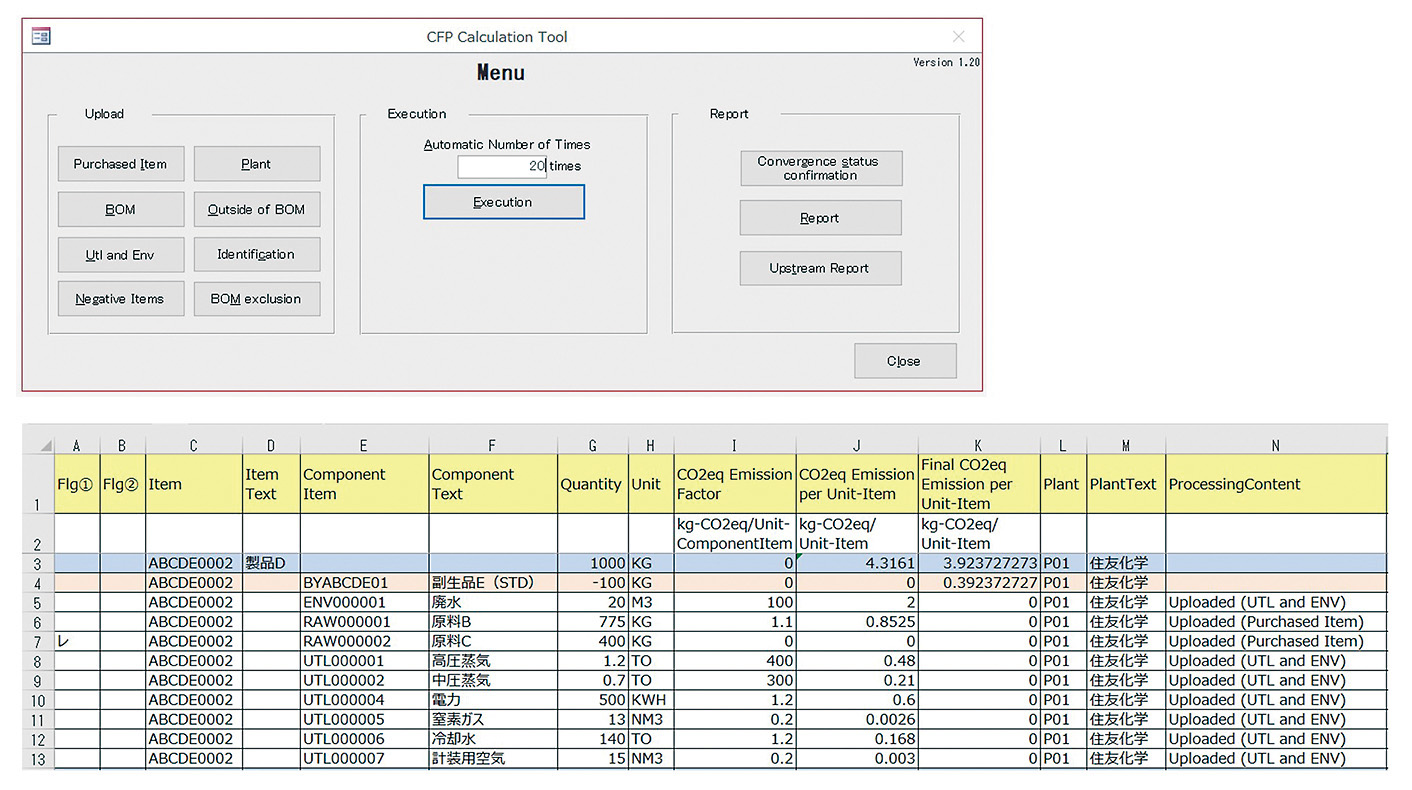Screen dimensions: 1412x790
Task: Open Convergence status confirmation
Action: [820, 168]
